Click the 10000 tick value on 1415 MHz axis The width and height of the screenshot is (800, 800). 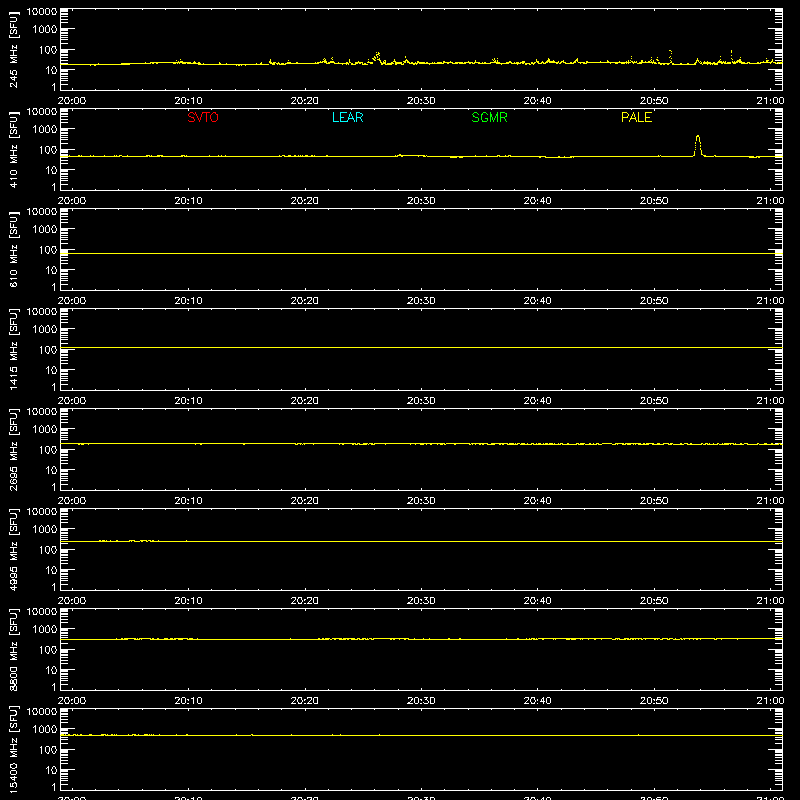tap(42, 312)
